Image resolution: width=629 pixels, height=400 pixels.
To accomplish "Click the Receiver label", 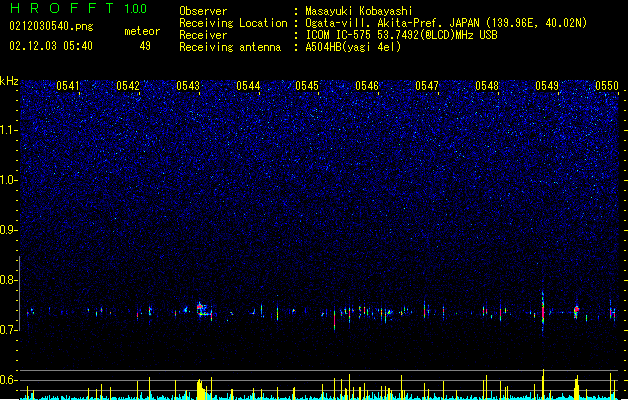I will 203,35.
